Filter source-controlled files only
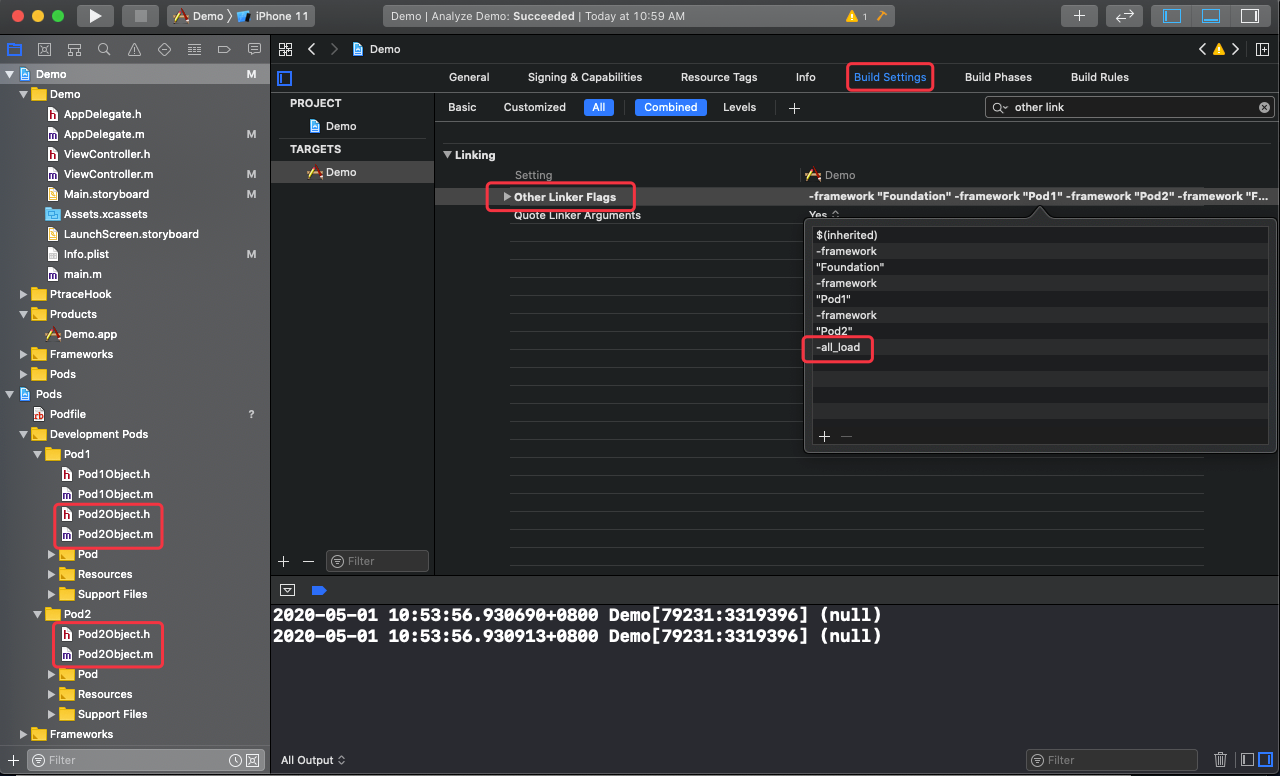 [x=252, y=760]
